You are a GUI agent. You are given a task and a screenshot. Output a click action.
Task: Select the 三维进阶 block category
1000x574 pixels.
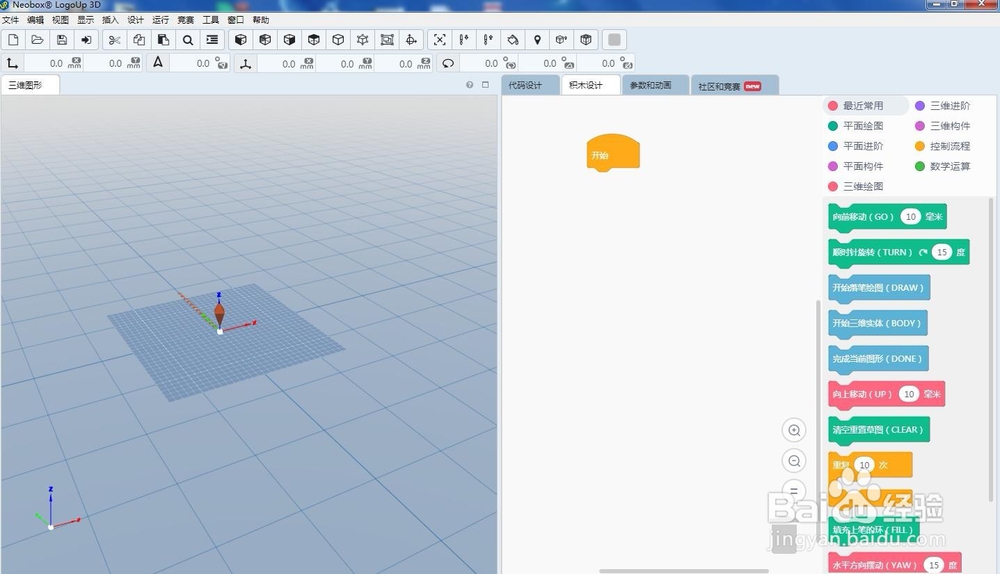pos(943,106)
